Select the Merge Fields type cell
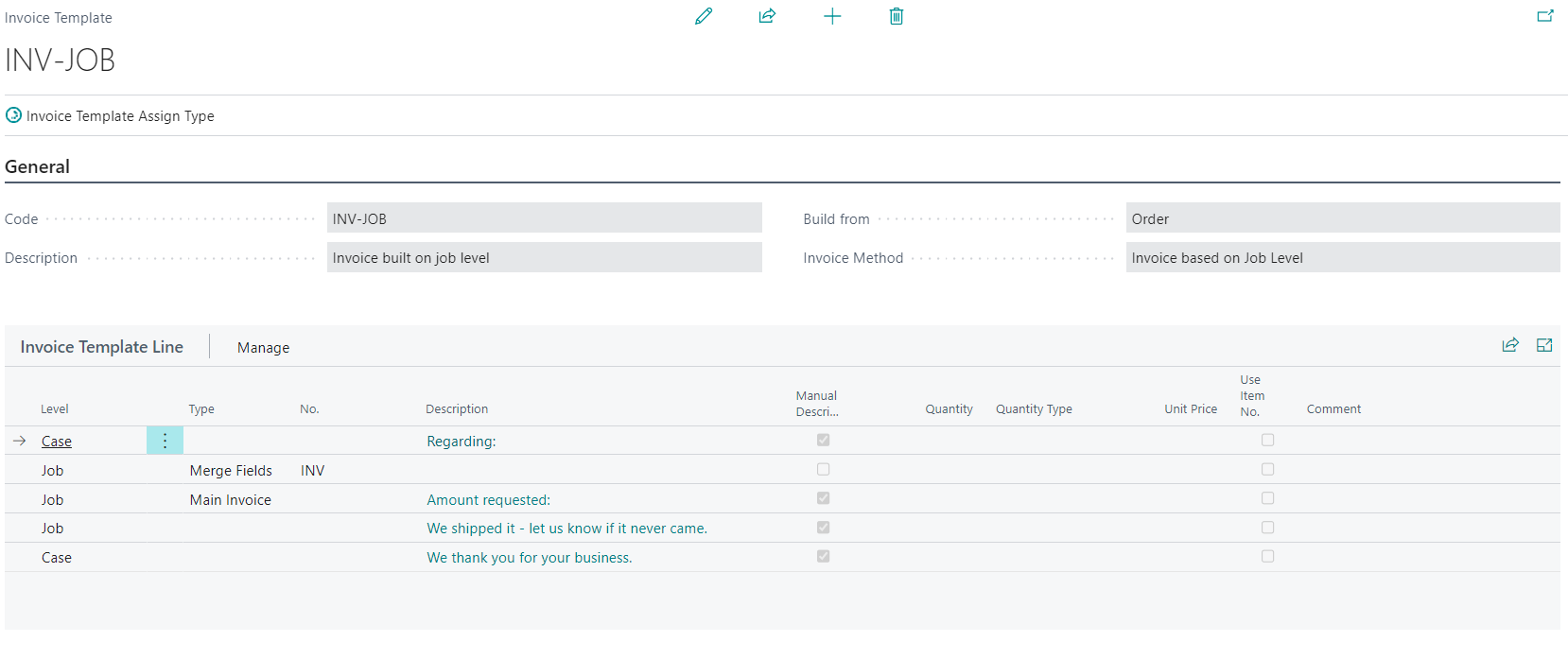The image size is (1568, 659). tap(231, 471)
